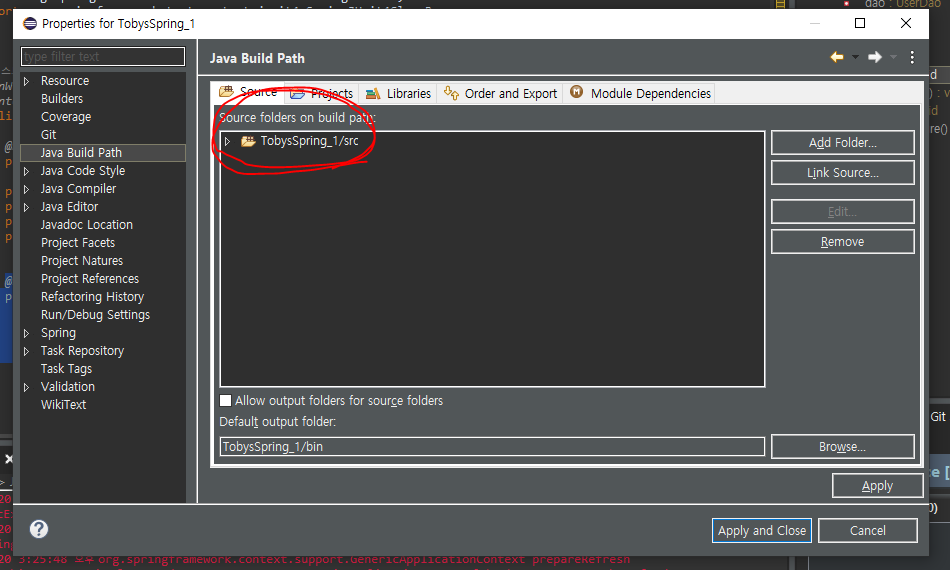950x570 pixels.
Task: Switch to the Libraries tab
Action: [x=398, y=93]
